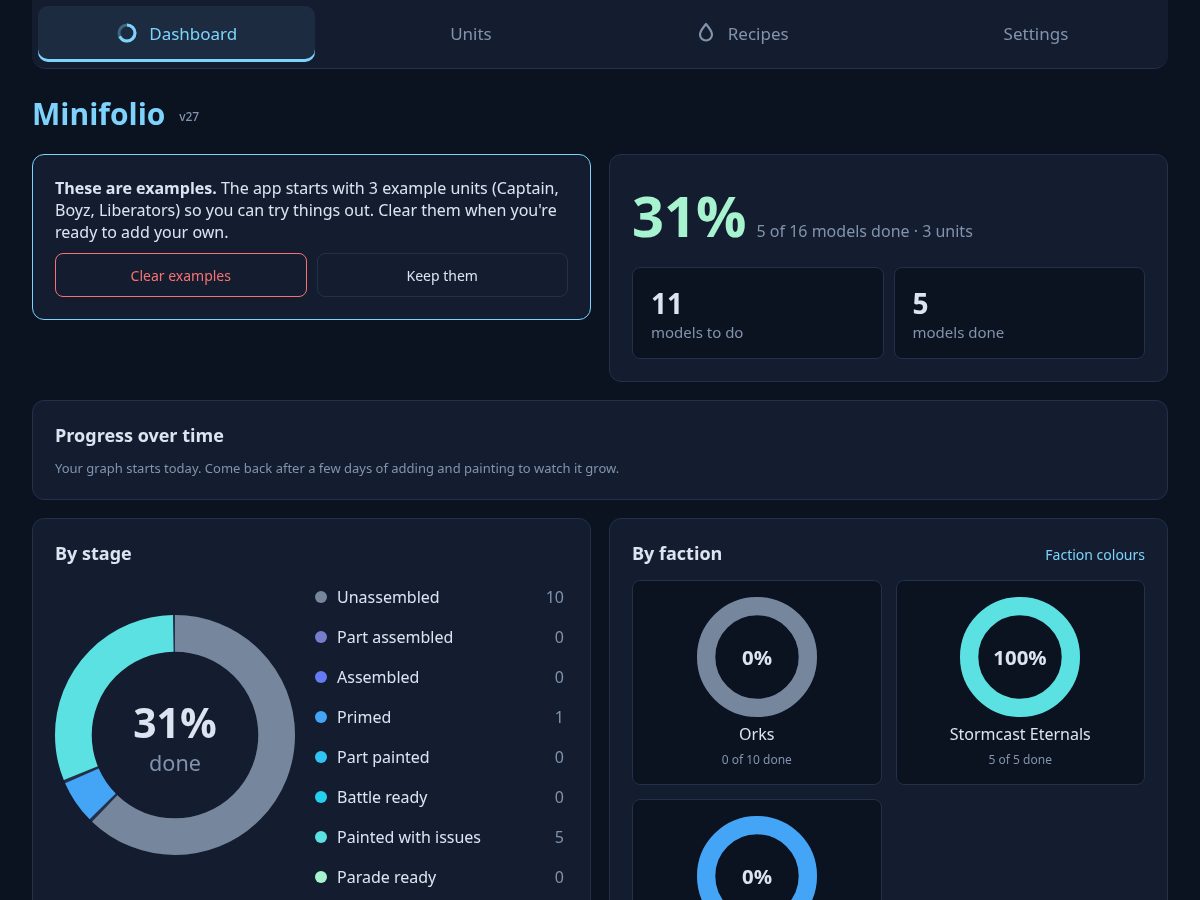The image size is (1200, 900).
Task: Click the v27 version label
Action: [189, 117]
